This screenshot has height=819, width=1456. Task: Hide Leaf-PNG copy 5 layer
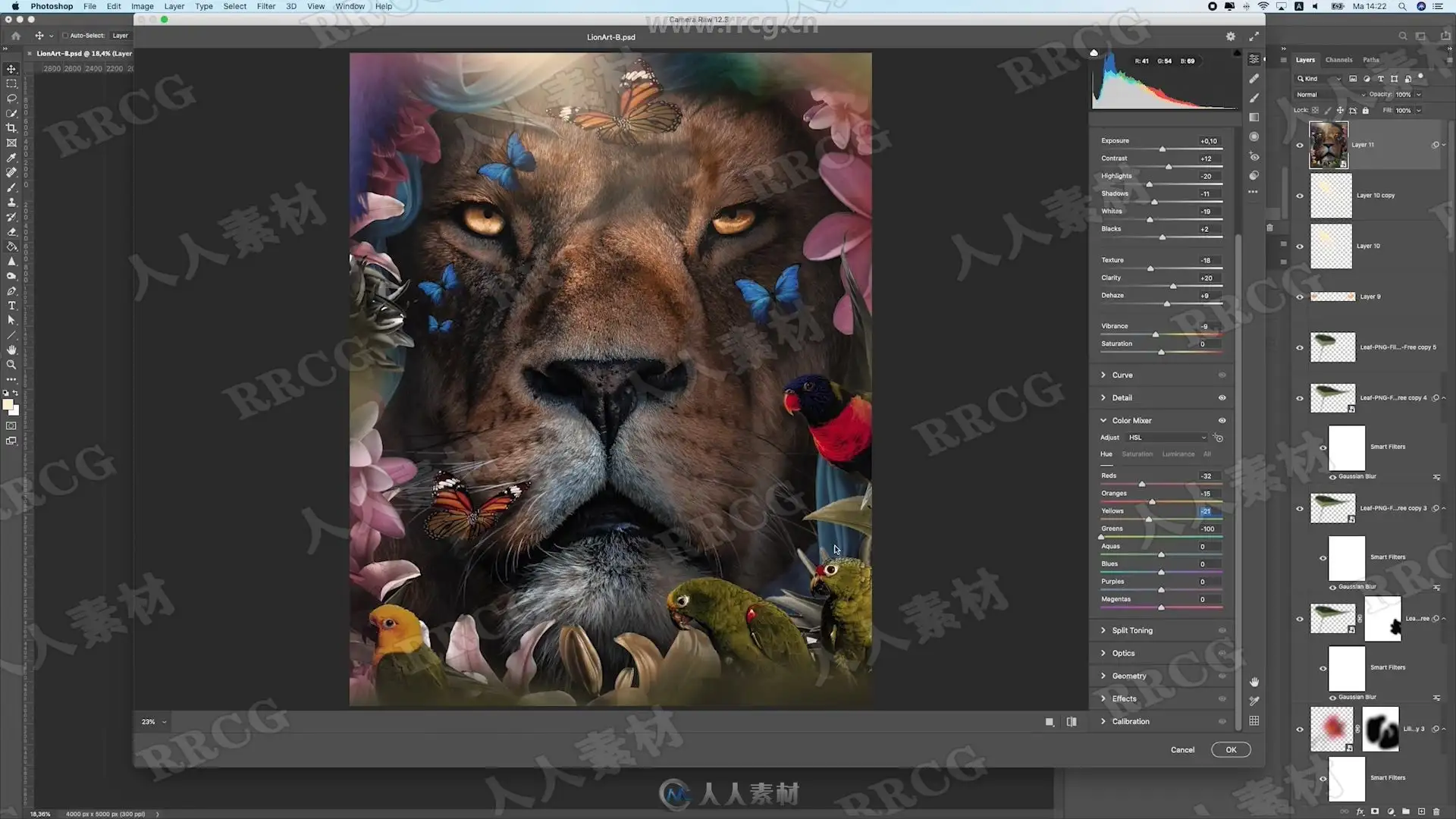(1300, 347)
